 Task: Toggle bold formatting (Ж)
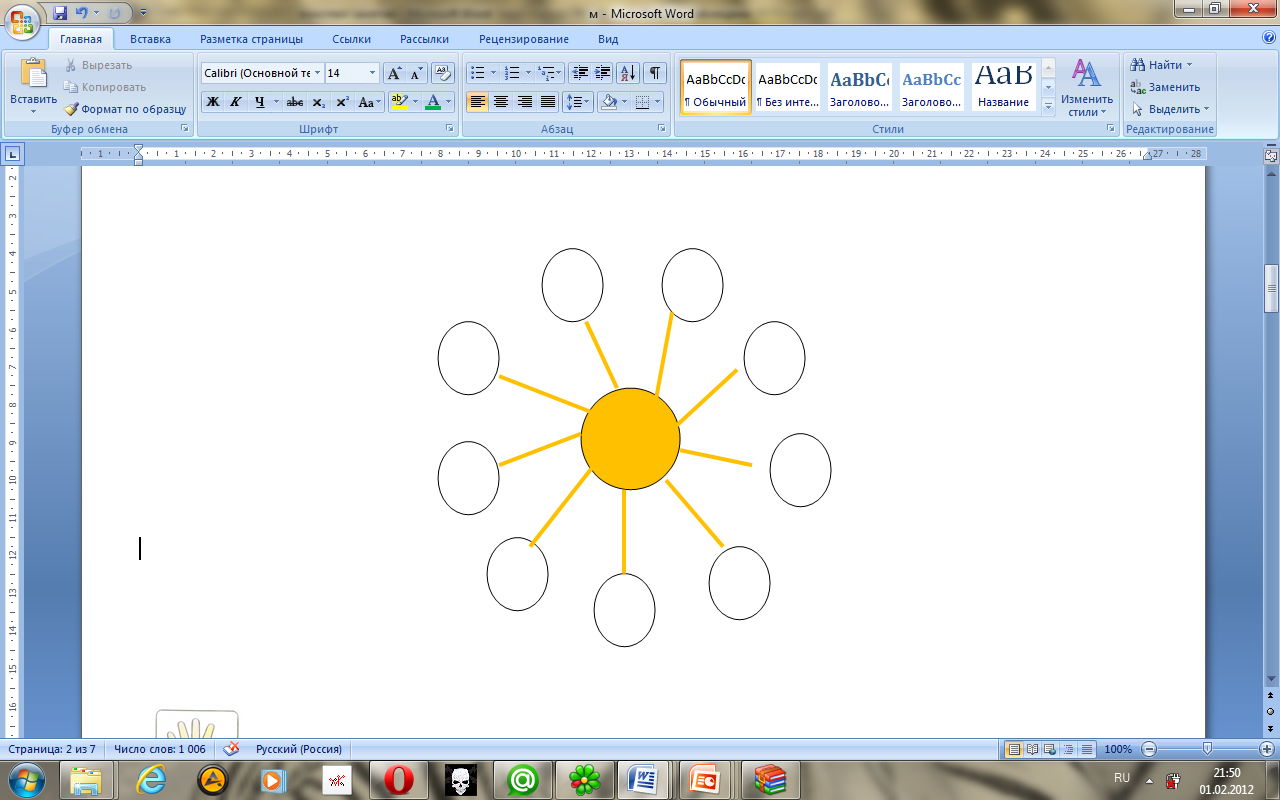[213, 102]
